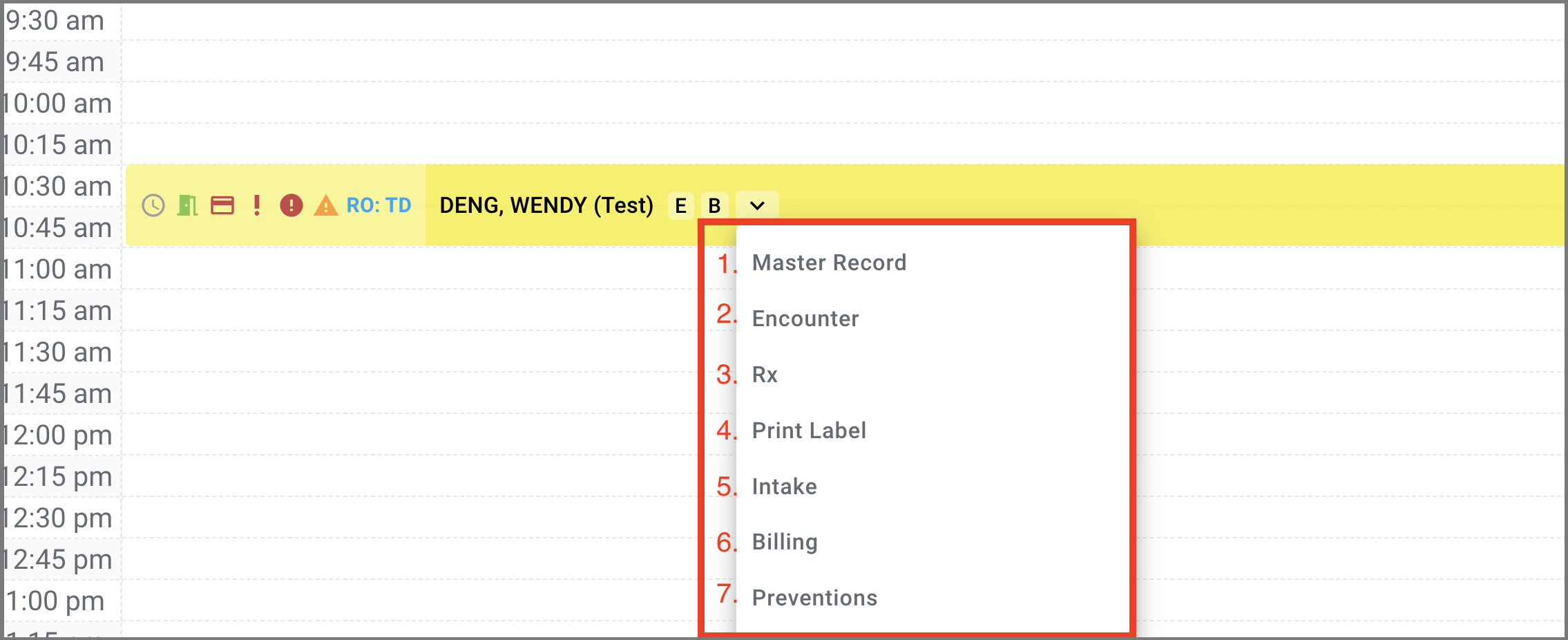
Task: Click the red circle alert icon
Action: click(291, 205)
